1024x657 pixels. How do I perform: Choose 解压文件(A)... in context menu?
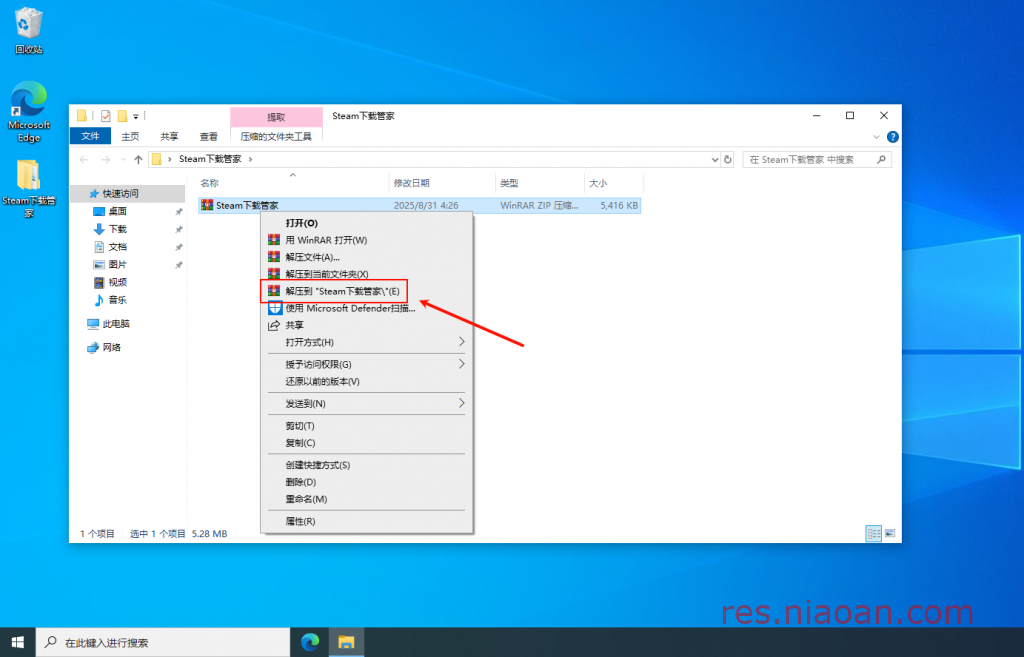click(x=366, y=257)
